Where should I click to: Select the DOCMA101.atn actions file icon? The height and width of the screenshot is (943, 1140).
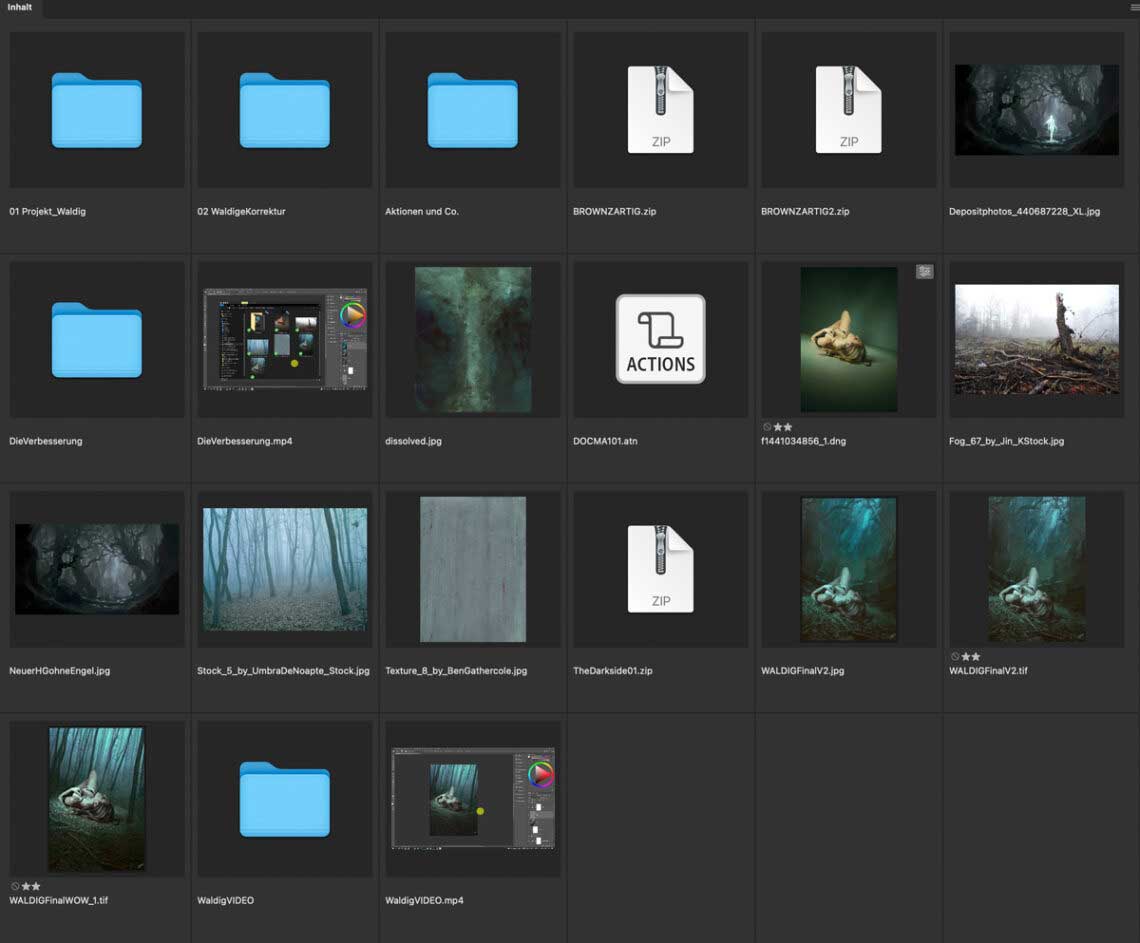(660, 339)
